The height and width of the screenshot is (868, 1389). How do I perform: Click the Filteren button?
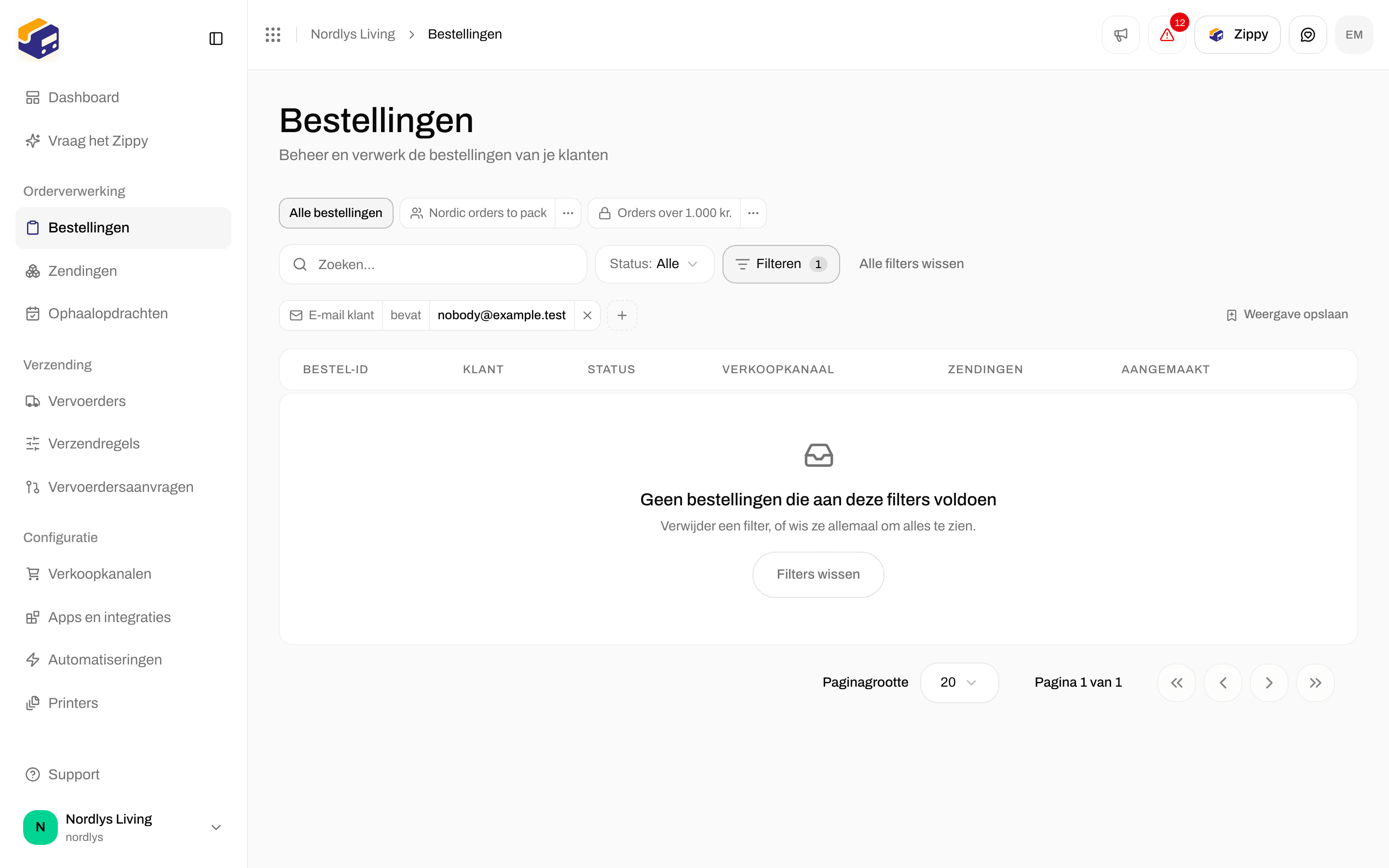point(781,264)
